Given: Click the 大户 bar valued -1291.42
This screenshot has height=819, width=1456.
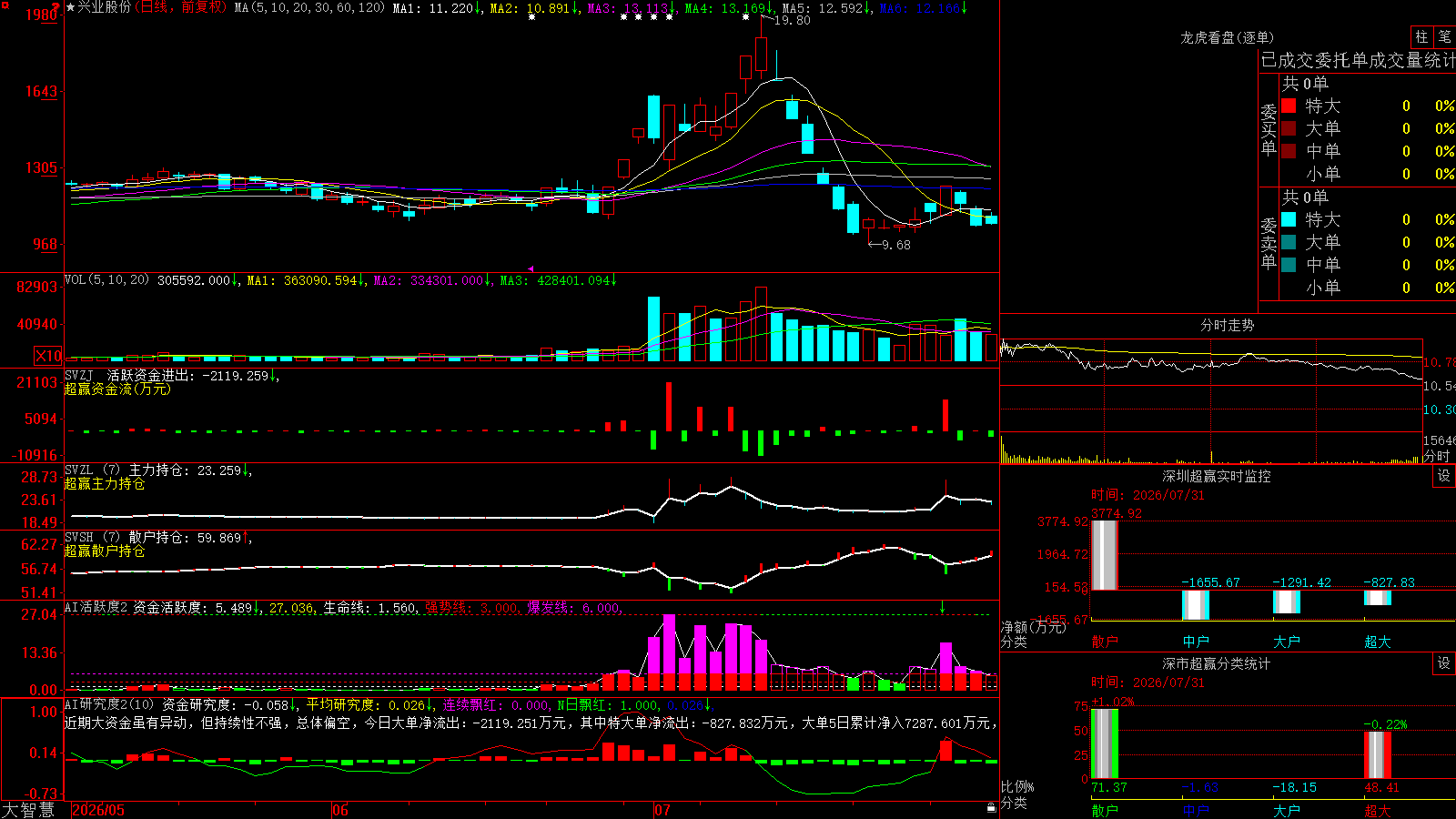Looking at the screenshot, I should pos(1287,602).
